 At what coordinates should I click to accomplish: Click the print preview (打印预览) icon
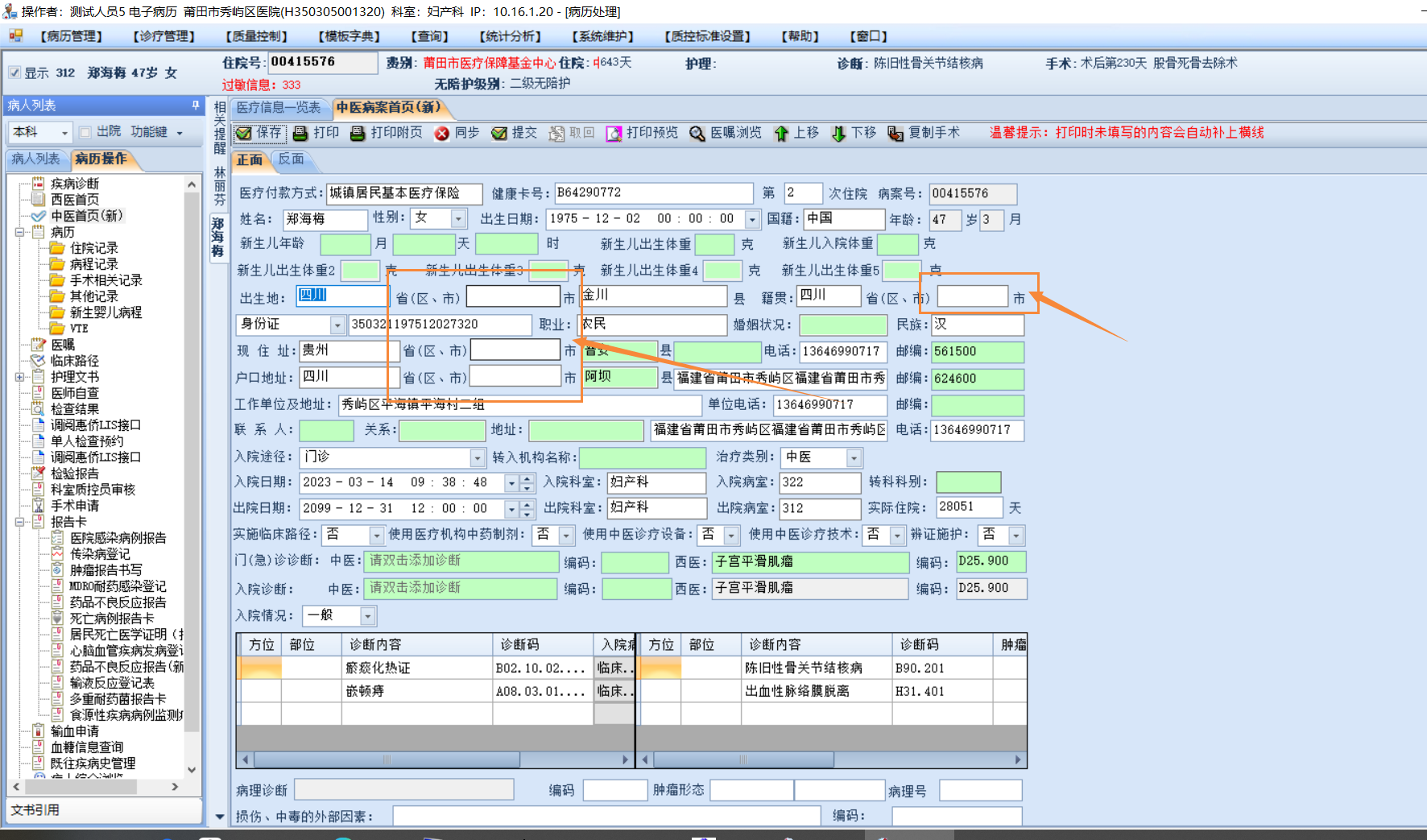[614, 134]
